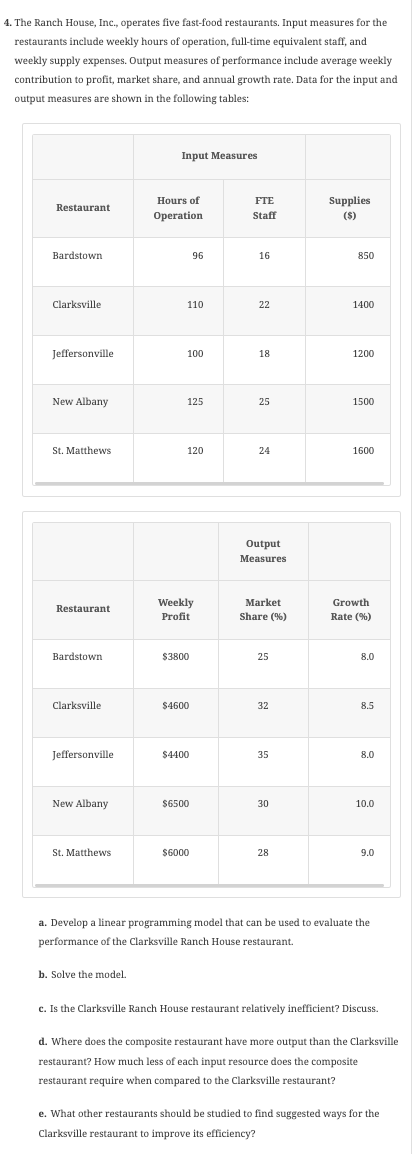Viewport: 418px width, 1154px height.
Task: Select the Weekly Profit column header
Action: pyautogui.click(x=176, y=609)
